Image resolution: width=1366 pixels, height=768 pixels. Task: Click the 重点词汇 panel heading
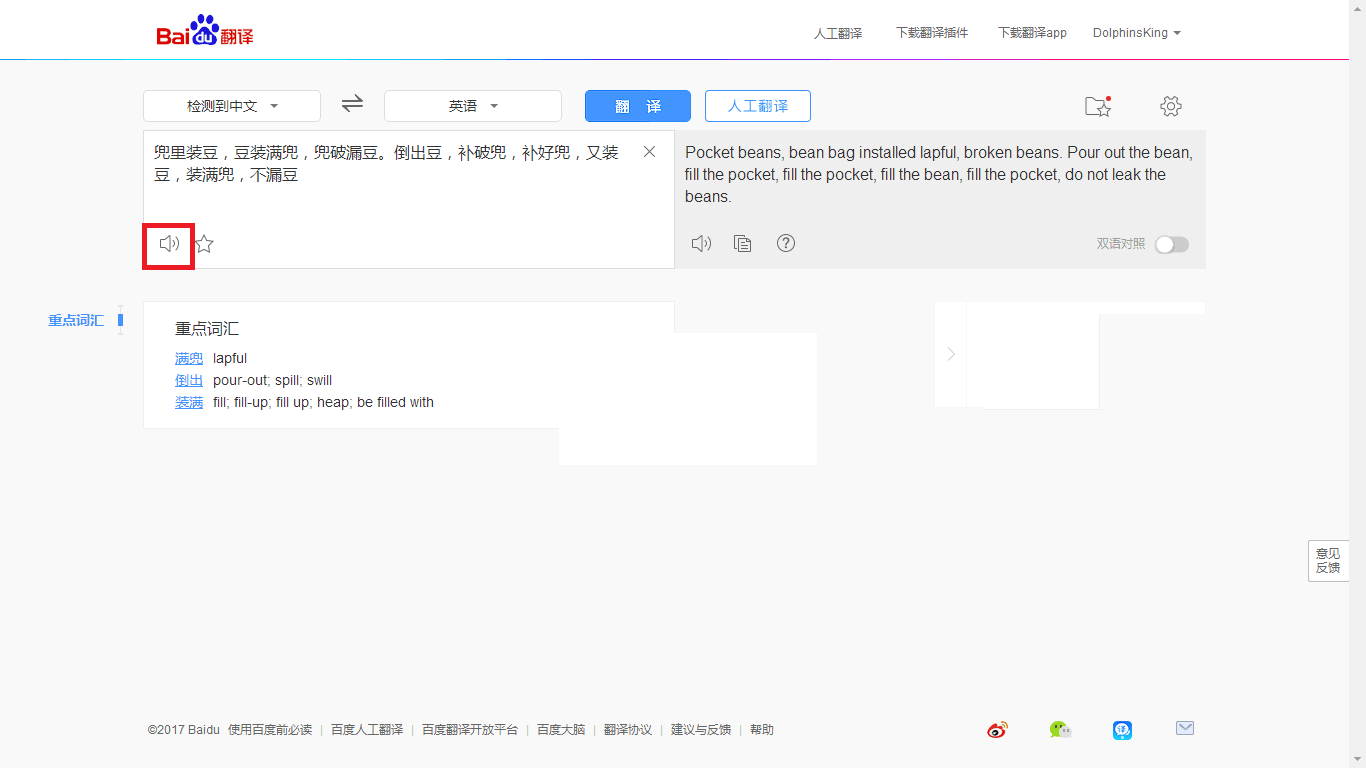click(207, 328)
